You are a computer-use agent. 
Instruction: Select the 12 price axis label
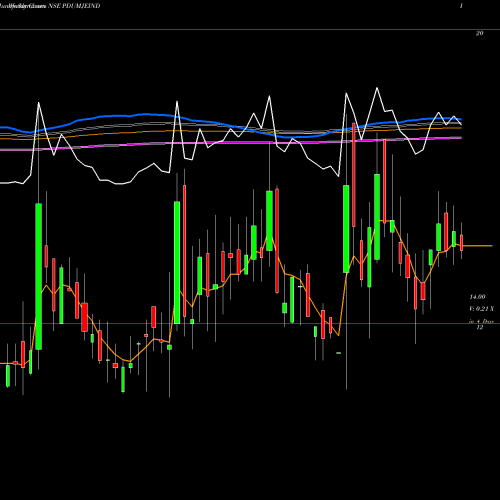[x=480, y=327]
